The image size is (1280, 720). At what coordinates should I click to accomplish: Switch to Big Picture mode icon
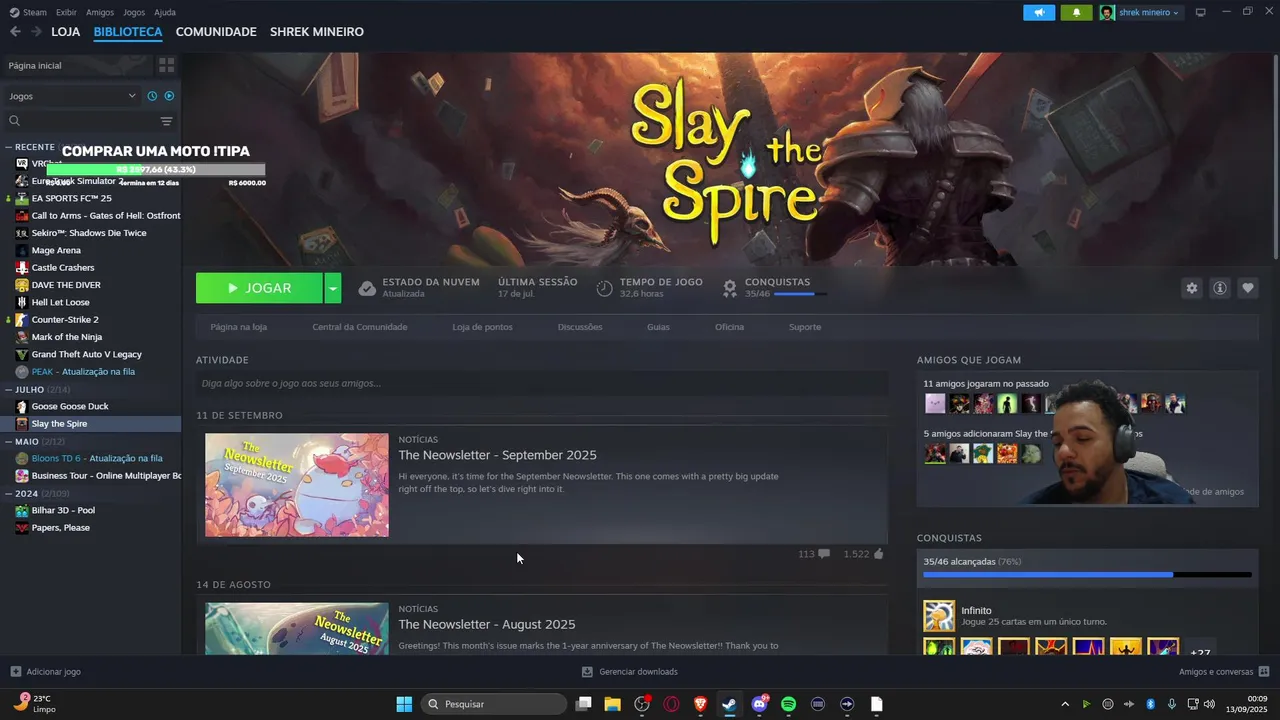point(1201,12)
